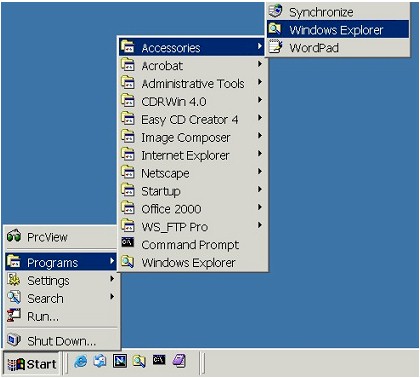Open the Settings submenu in Start menu
The width and height of the screenshot is (420, 378).
tap(60, 280)
